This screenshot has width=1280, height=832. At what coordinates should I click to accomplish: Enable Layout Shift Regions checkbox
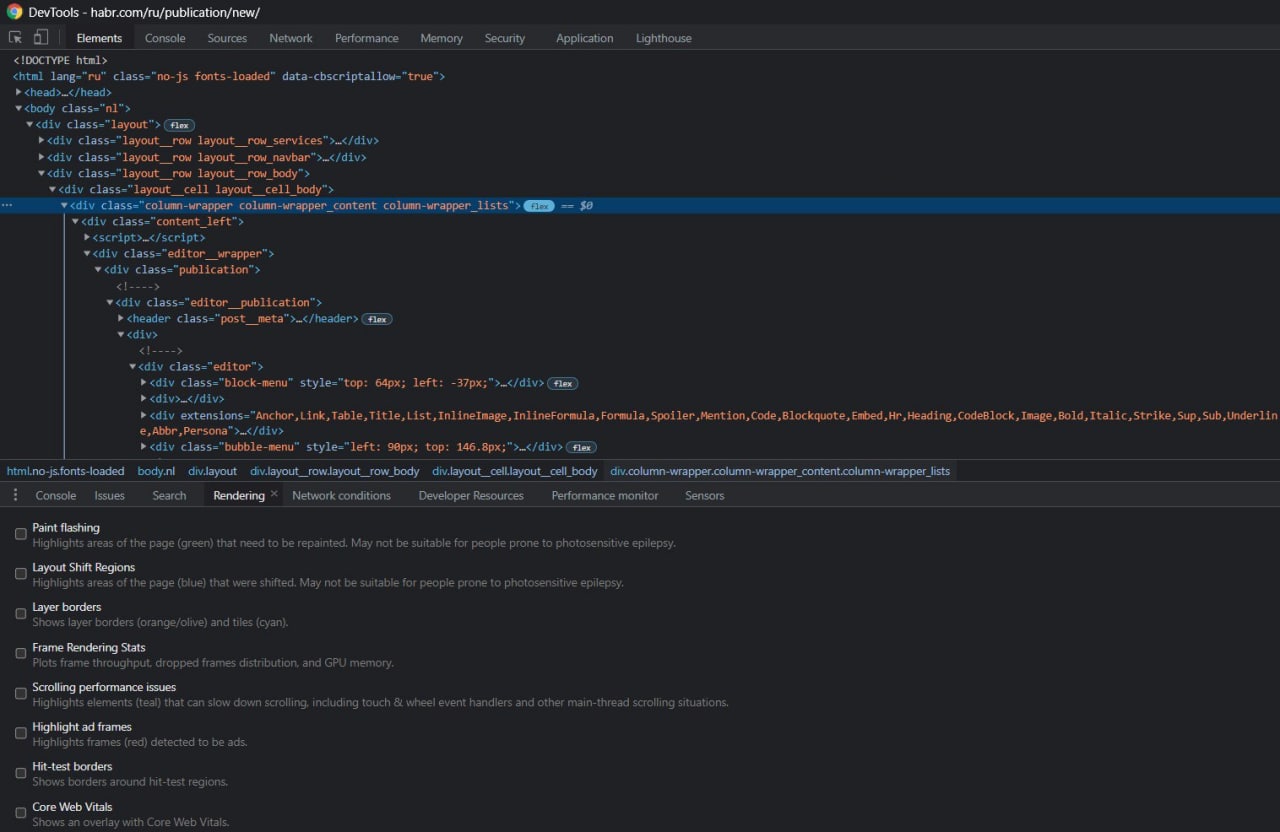[21, 574]
